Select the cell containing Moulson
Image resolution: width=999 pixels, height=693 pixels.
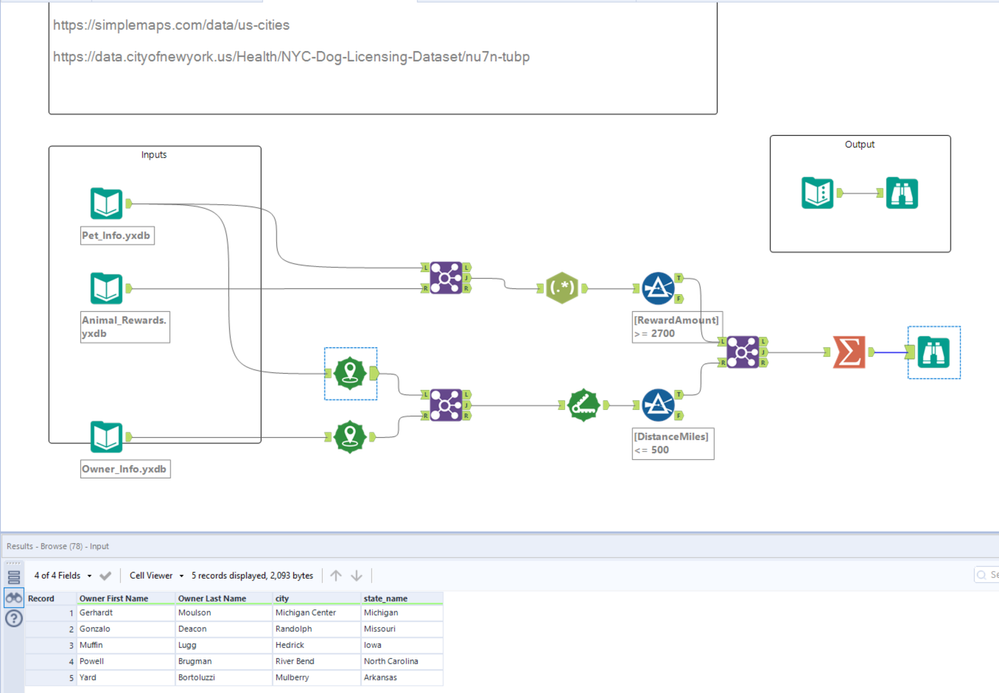[224, 613]
